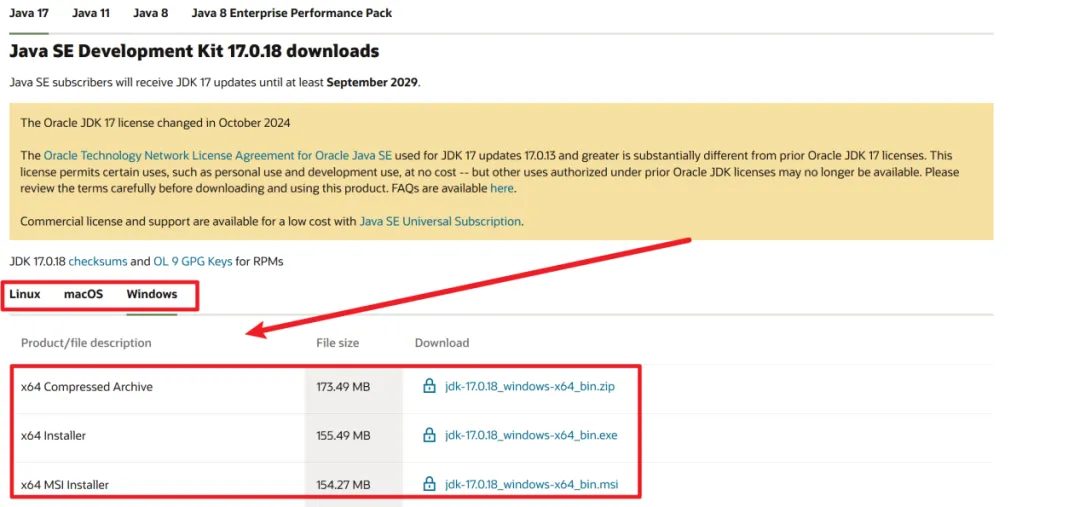1080x507 pixels.
Task: Click the 'File size' column header
Action: [x=338, y=343]
